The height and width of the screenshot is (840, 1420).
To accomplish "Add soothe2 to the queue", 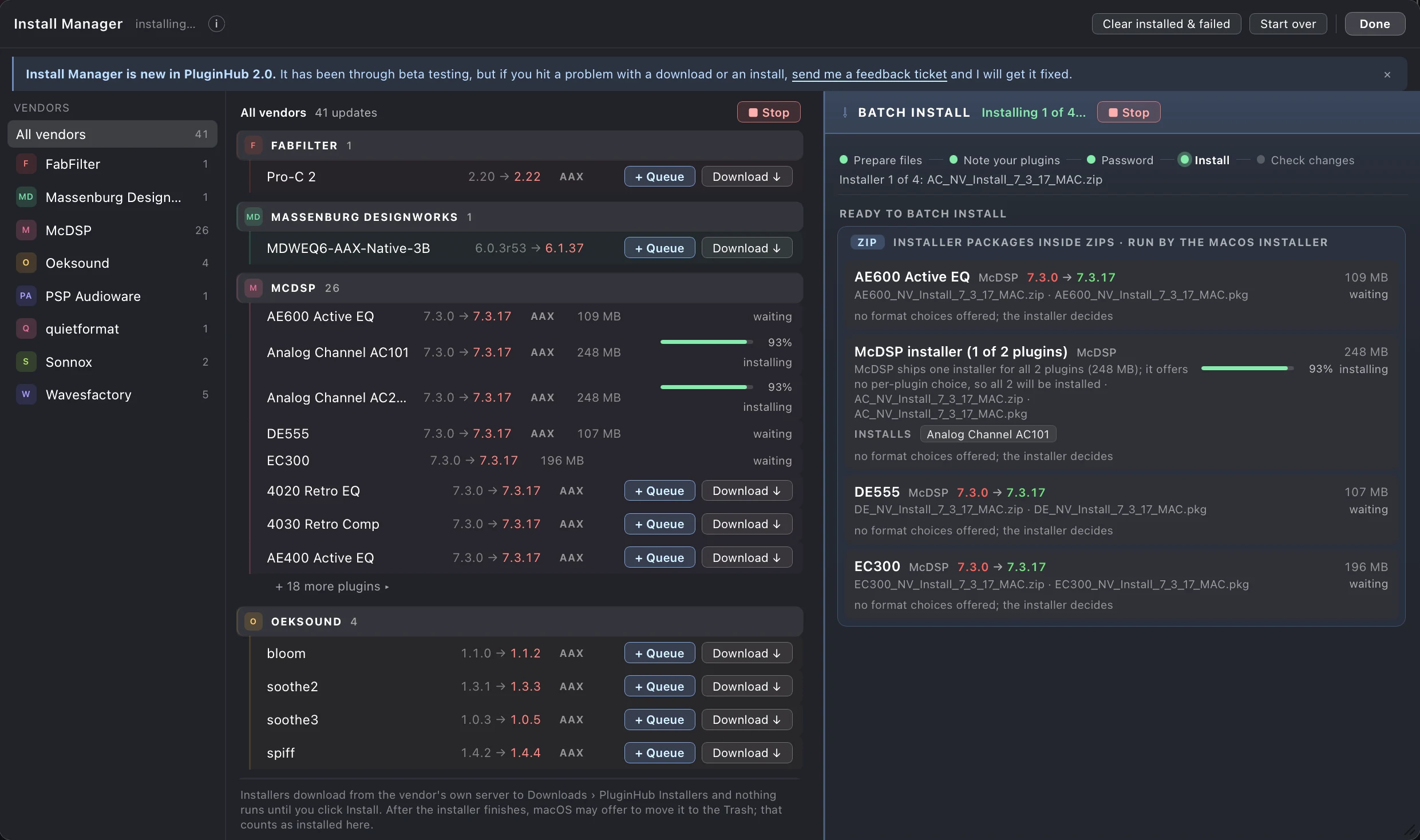I will click(659, 687).
